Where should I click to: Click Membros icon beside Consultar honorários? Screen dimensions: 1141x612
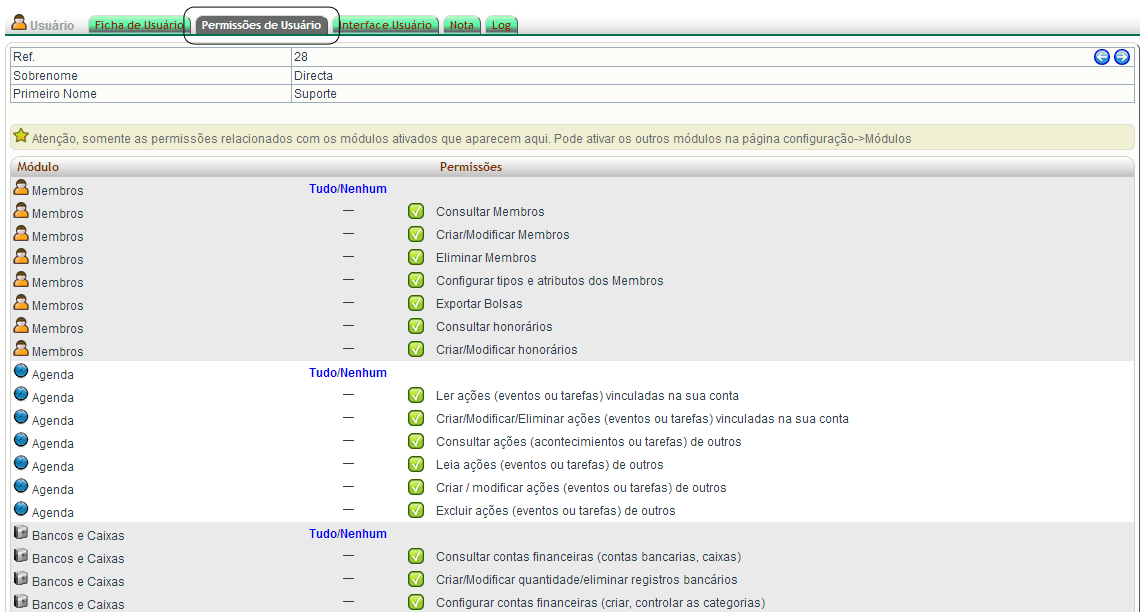[21, 327]
